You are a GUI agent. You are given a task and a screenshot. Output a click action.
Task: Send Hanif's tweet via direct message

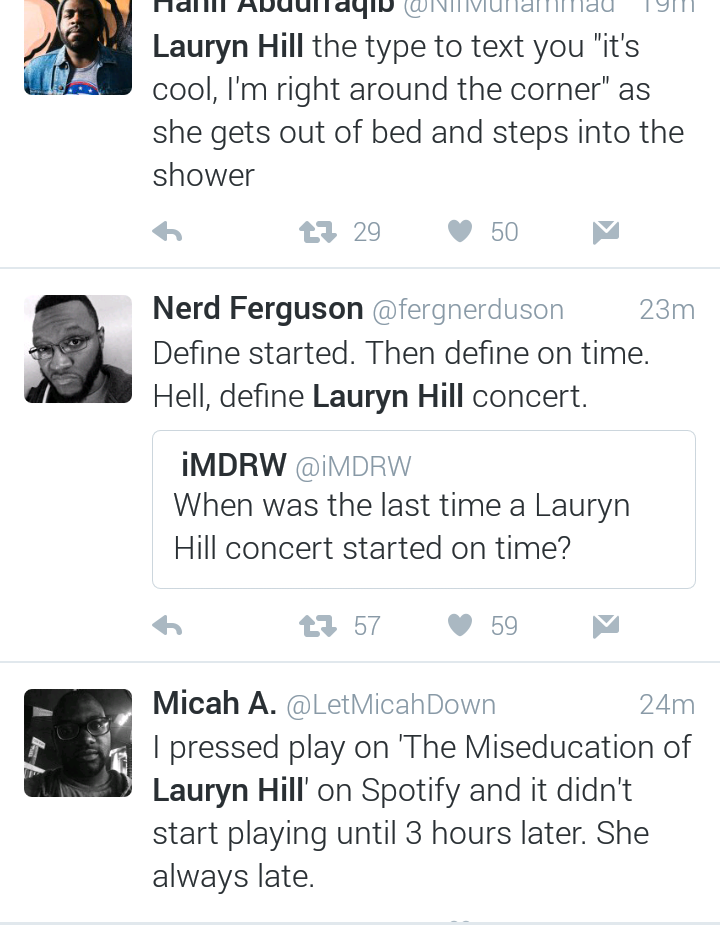(x=606, y=232)
